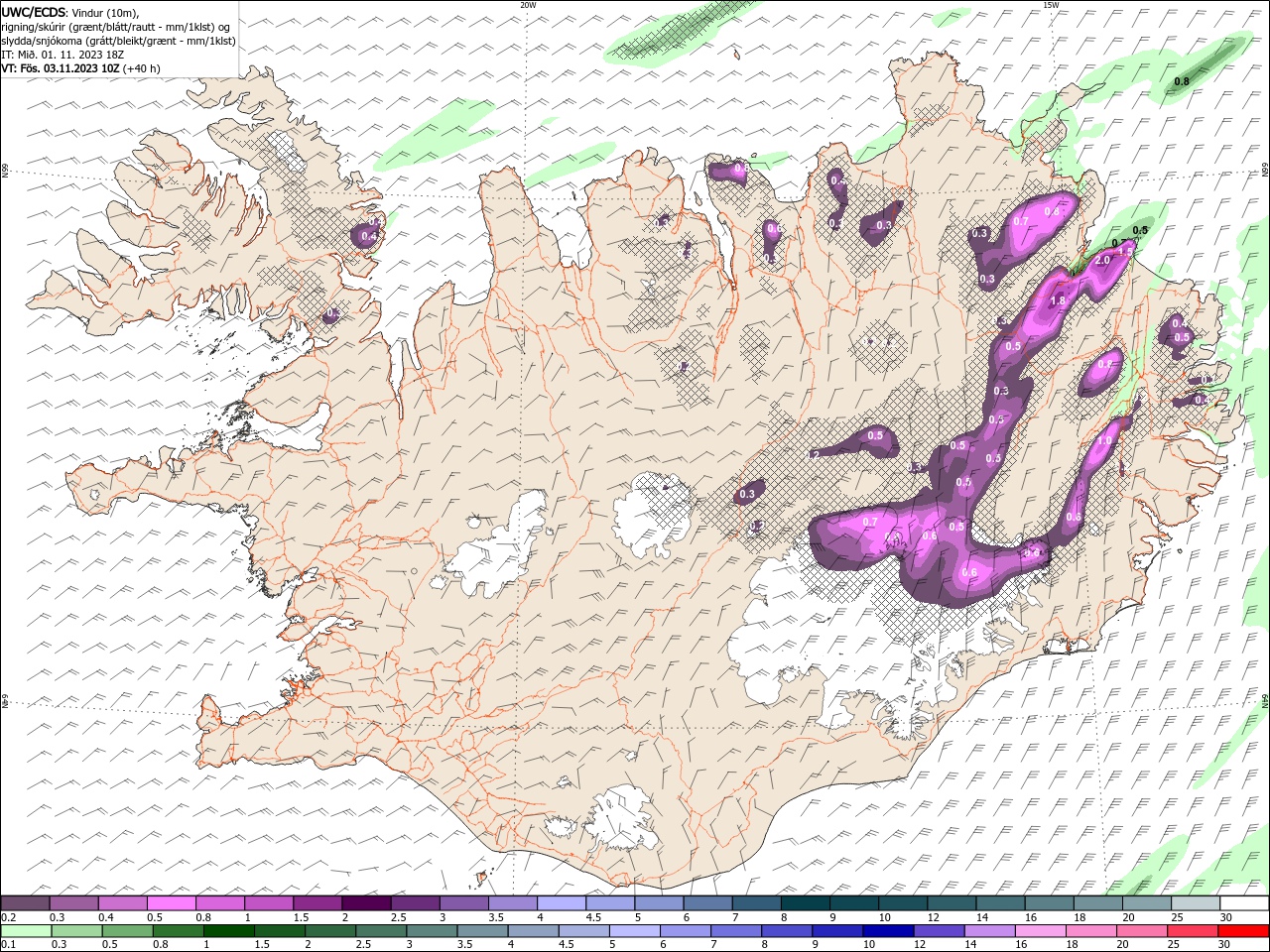Click the green rain-legend swatch labeled 0.5
The width and height of the screenshot is (1270, 952).
point(127,931)
